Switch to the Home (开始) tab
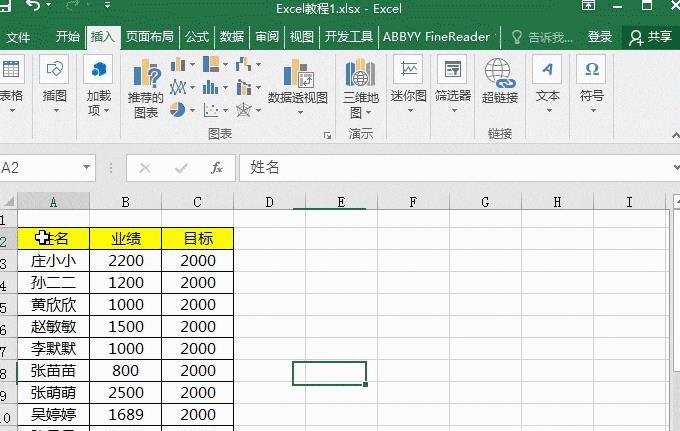 [x=68, y=36]
